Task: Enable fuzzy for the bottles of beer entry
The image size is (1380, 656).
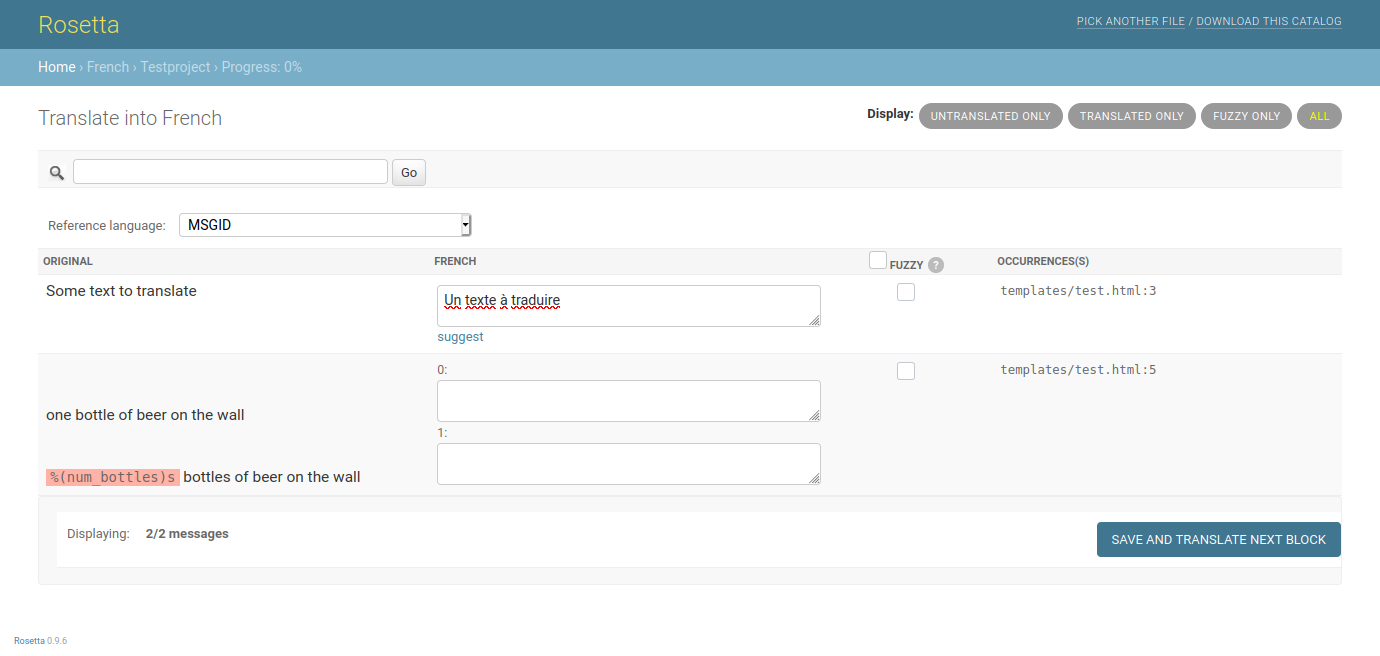Action: click(x=906, y=371)
